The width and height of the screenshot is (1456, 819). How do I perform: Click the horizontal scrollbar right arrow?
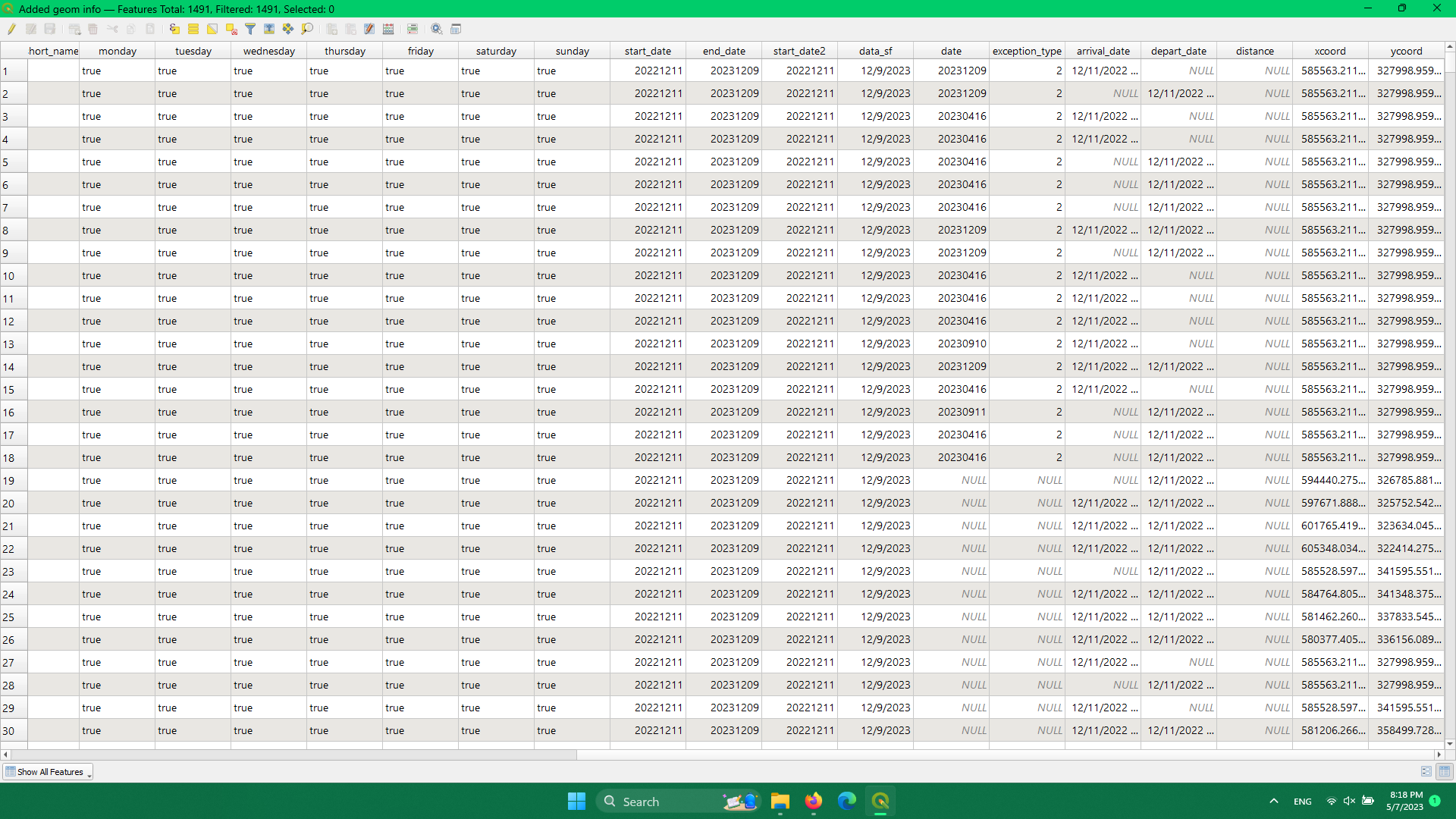[1439, 755]
